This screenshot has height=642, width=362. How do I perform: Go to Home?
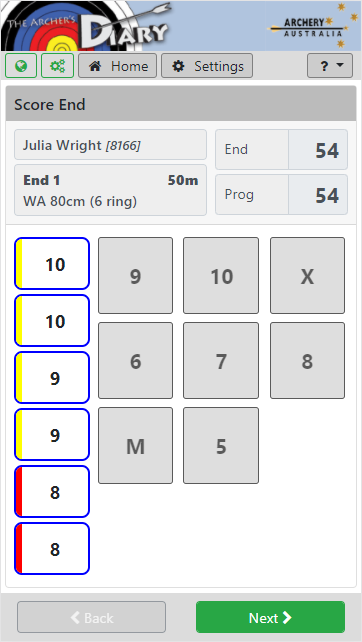coord(118,66)
